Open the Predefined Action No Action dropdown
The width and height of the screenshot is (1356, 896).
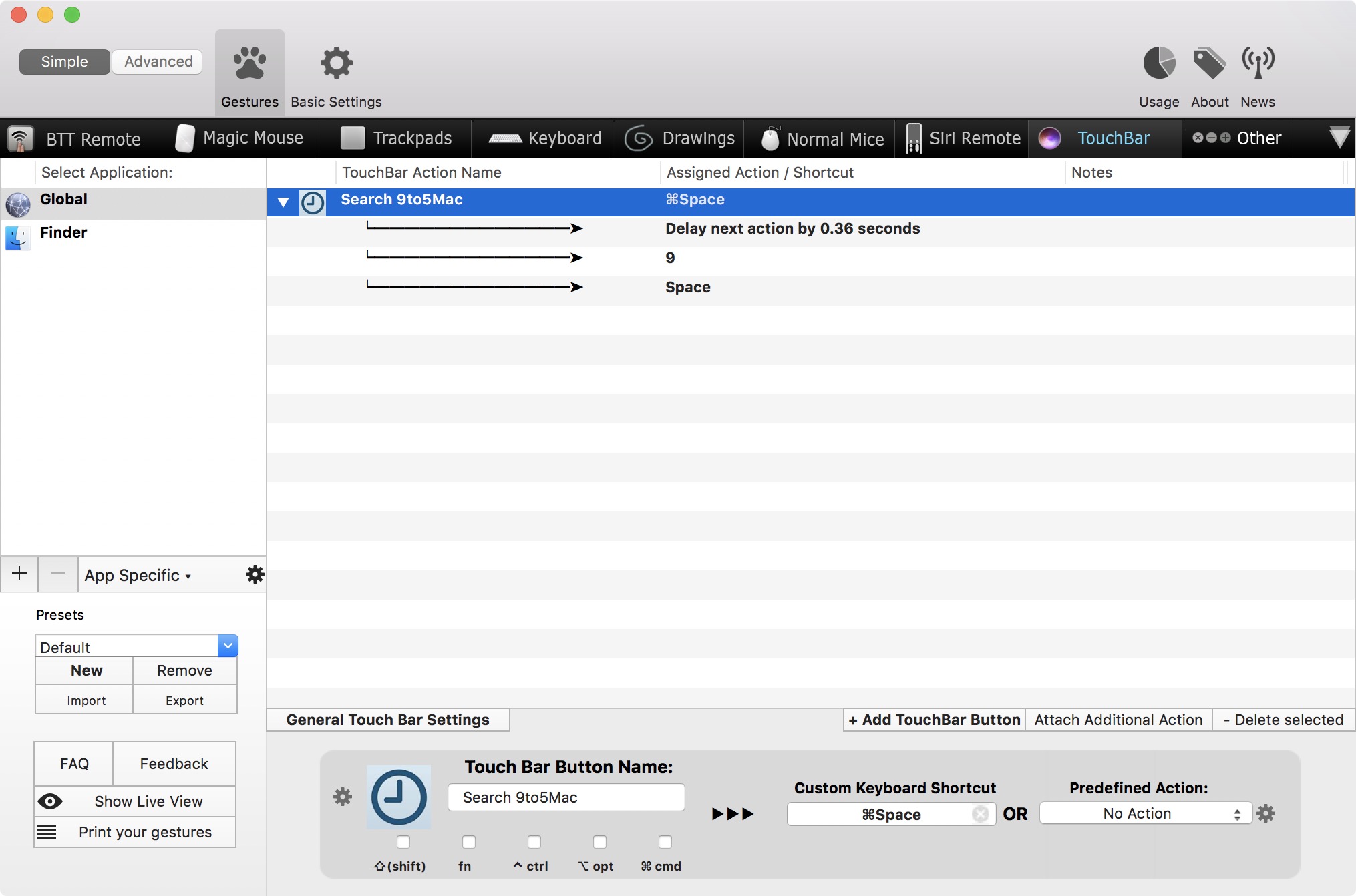click(1145, 813)
